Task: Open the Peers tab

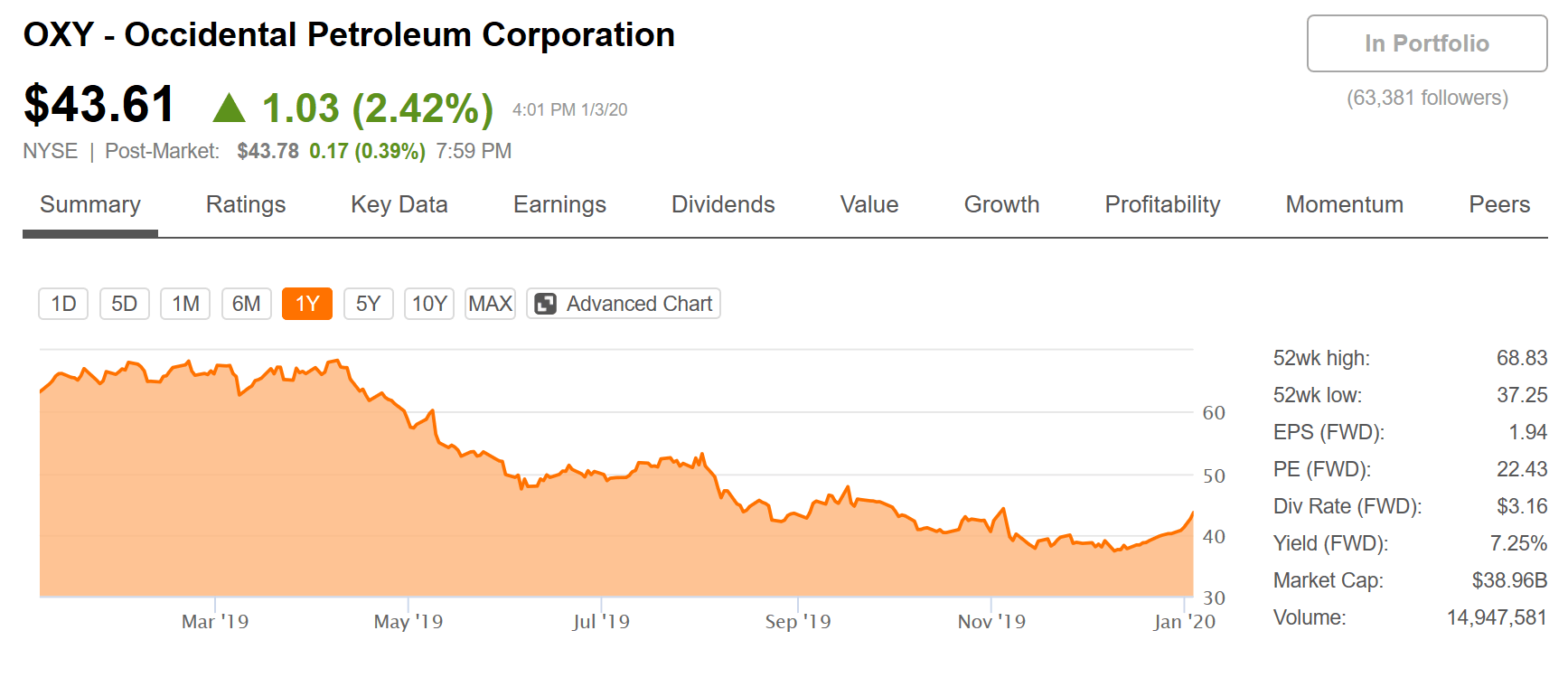Action: pos(1499,205)
